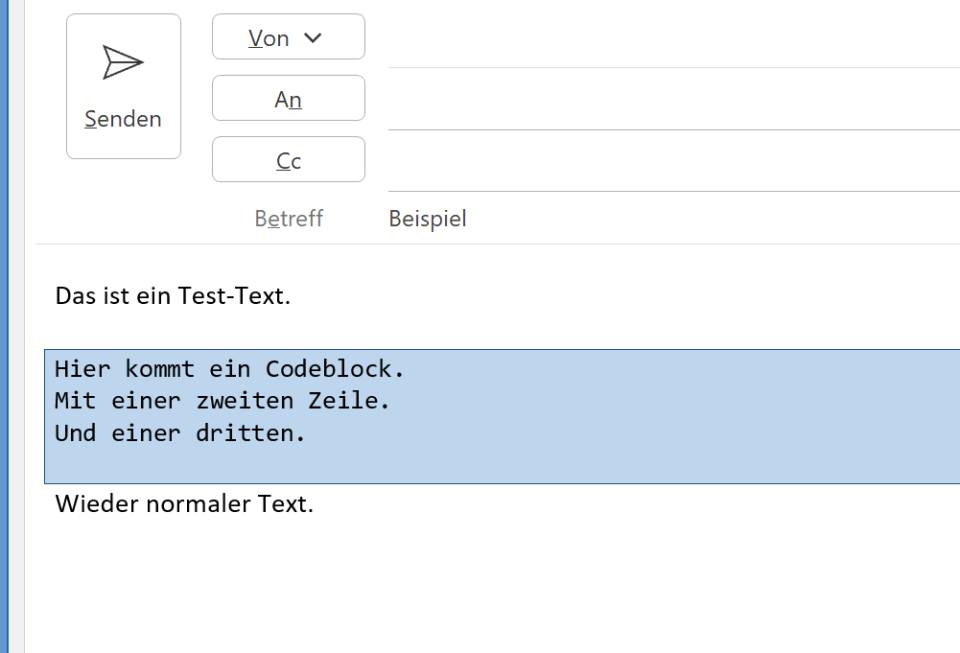Click the line 'Wieder normaler Text.'
Screen dimensions: 960x653
[184, 504]
